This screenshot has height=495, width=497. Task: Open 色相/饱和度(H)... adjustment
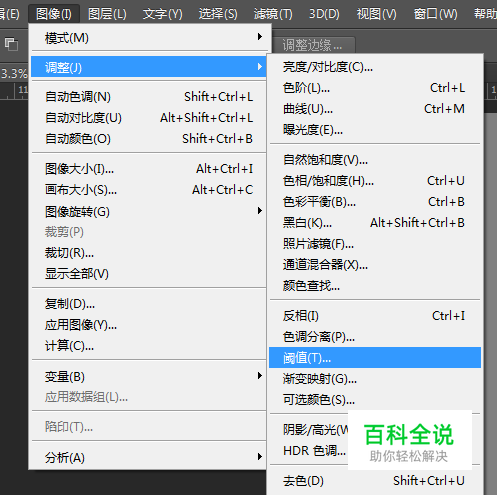(375, 181)
